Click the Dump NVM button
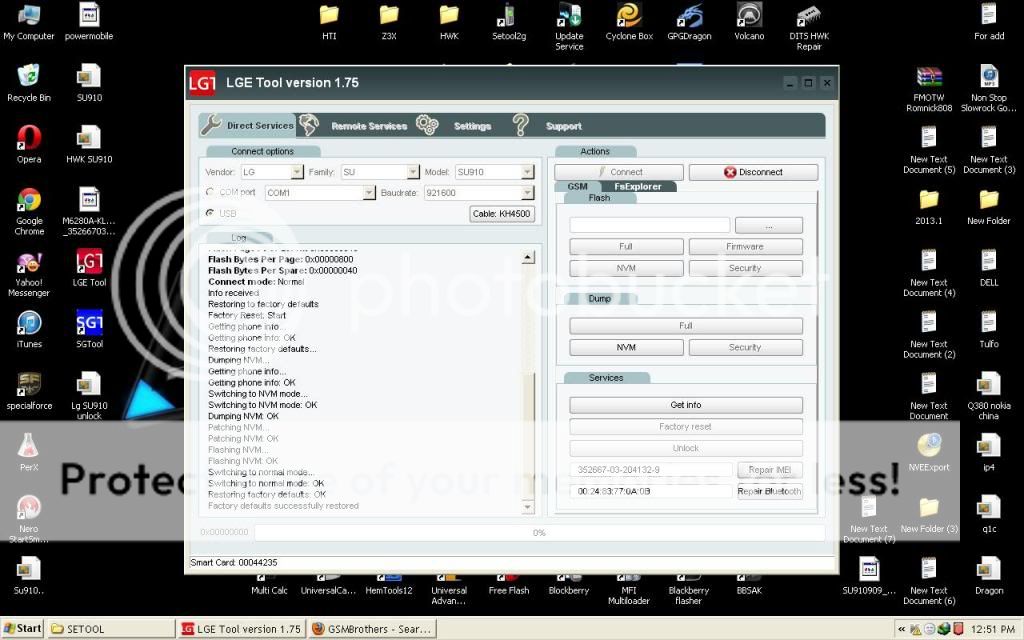 coord(626,347)
